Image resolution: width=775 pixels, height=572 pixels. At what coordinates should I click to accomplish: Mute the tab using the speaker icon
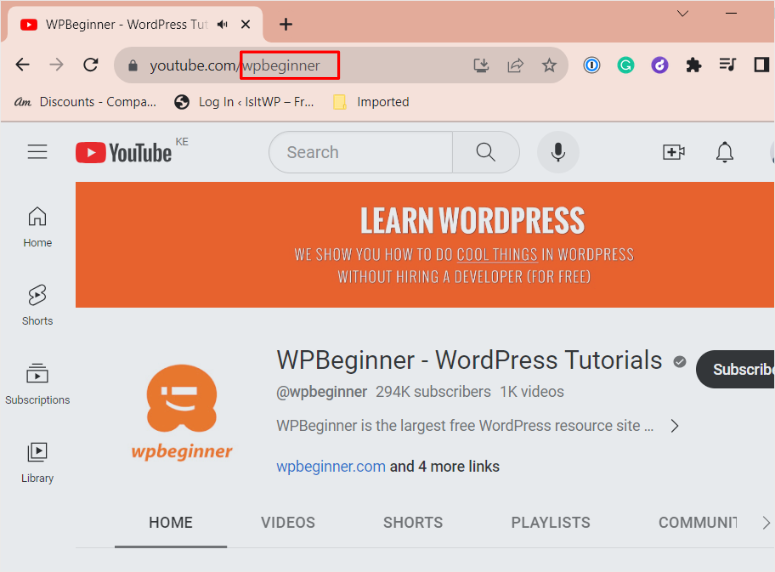click(x=222, y=24)
